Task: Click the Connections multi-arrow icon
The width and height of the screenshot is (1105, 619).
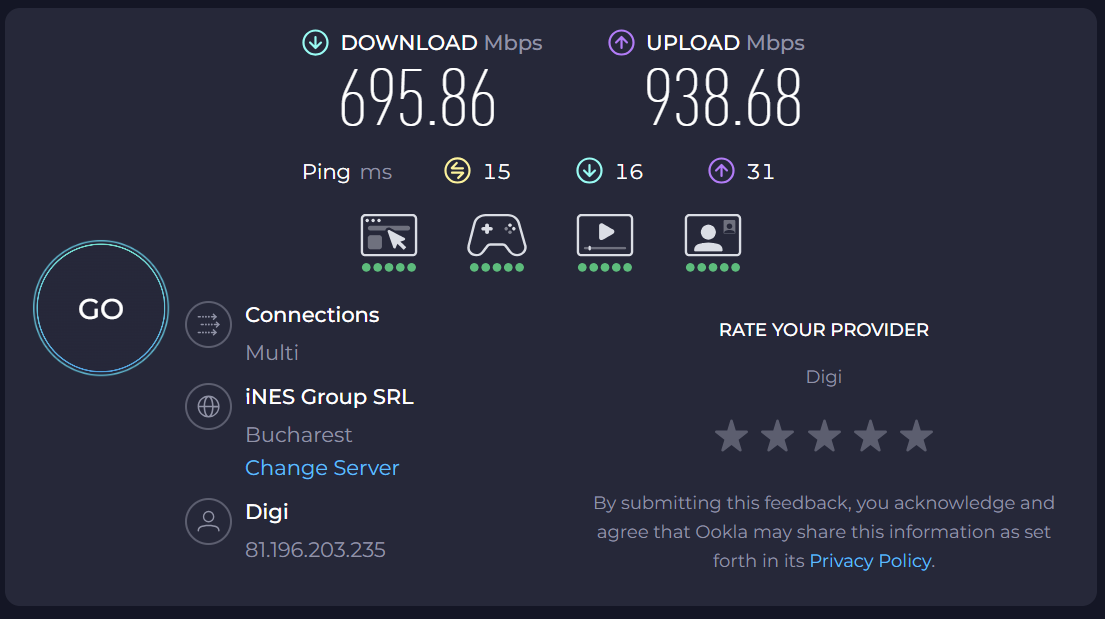Action: click(208, 325)
